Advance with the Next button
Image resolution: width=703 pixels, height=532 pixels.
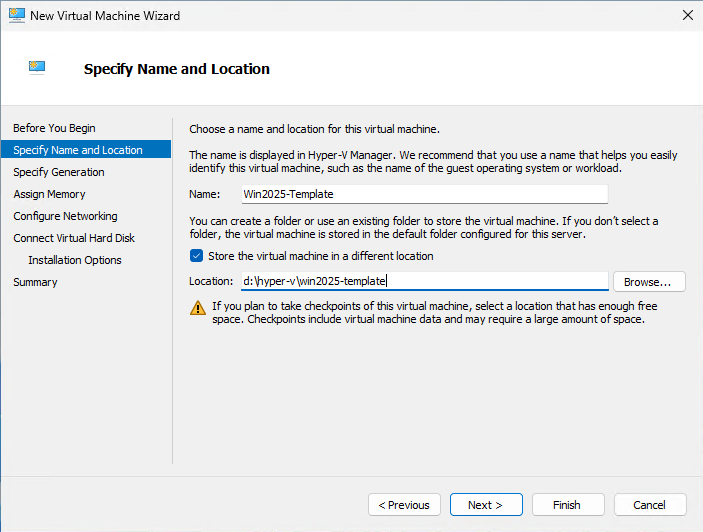pyautogui.click(x=486, y=505)
